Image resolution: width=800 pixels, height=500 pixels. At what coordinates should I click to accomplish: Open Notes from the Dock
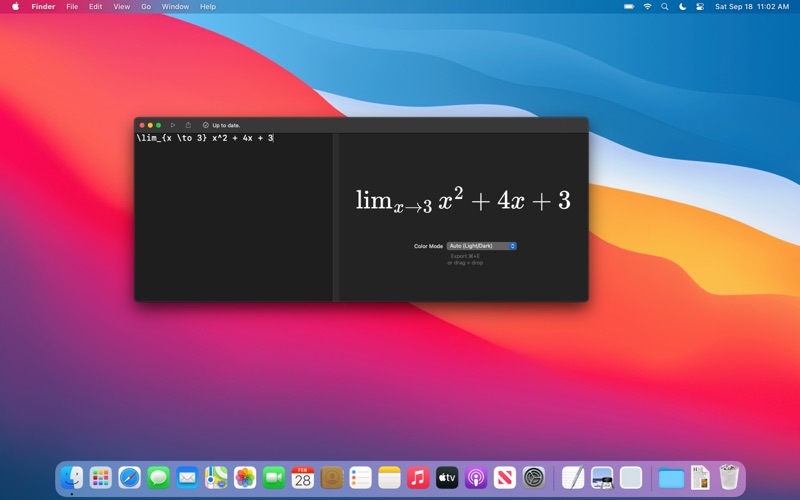[389, 478]
